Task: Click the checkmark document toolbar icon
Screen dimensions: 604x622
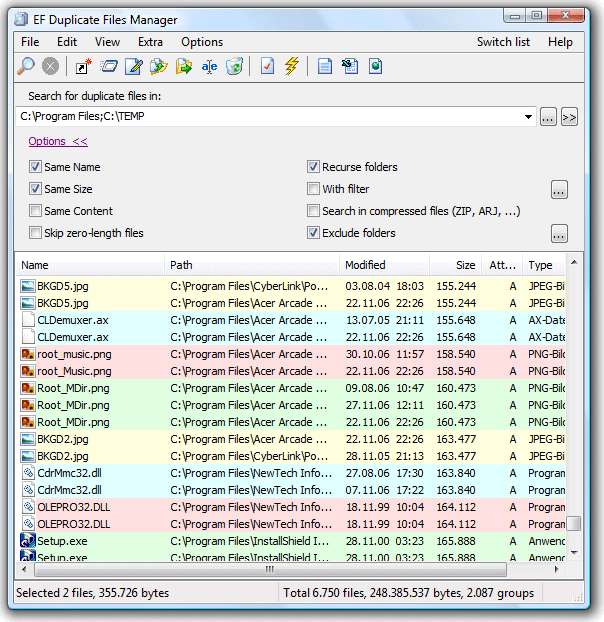Action: coord(266,66)
